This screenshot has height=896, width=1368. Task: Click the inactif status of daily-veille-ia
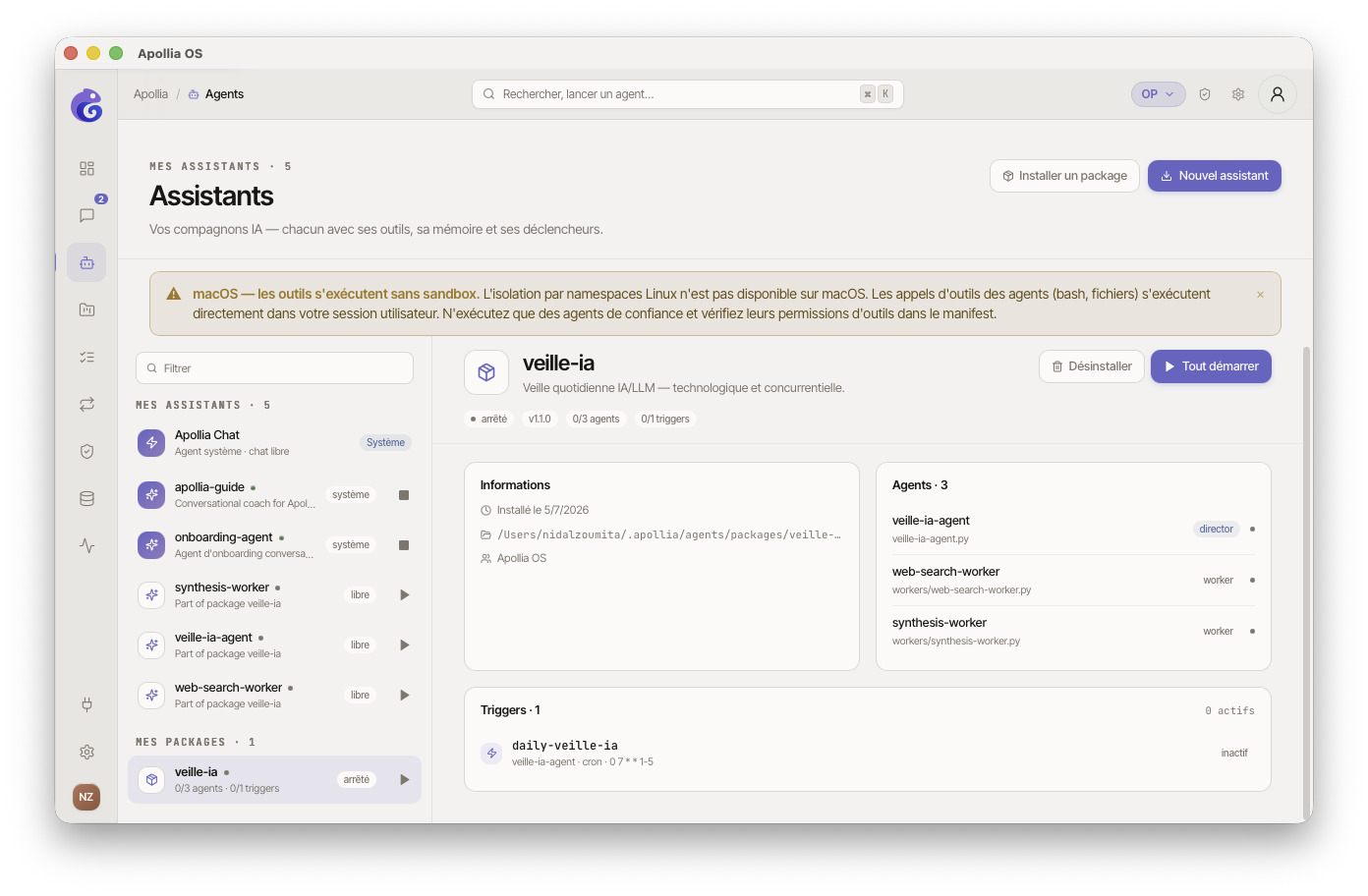1234,754
